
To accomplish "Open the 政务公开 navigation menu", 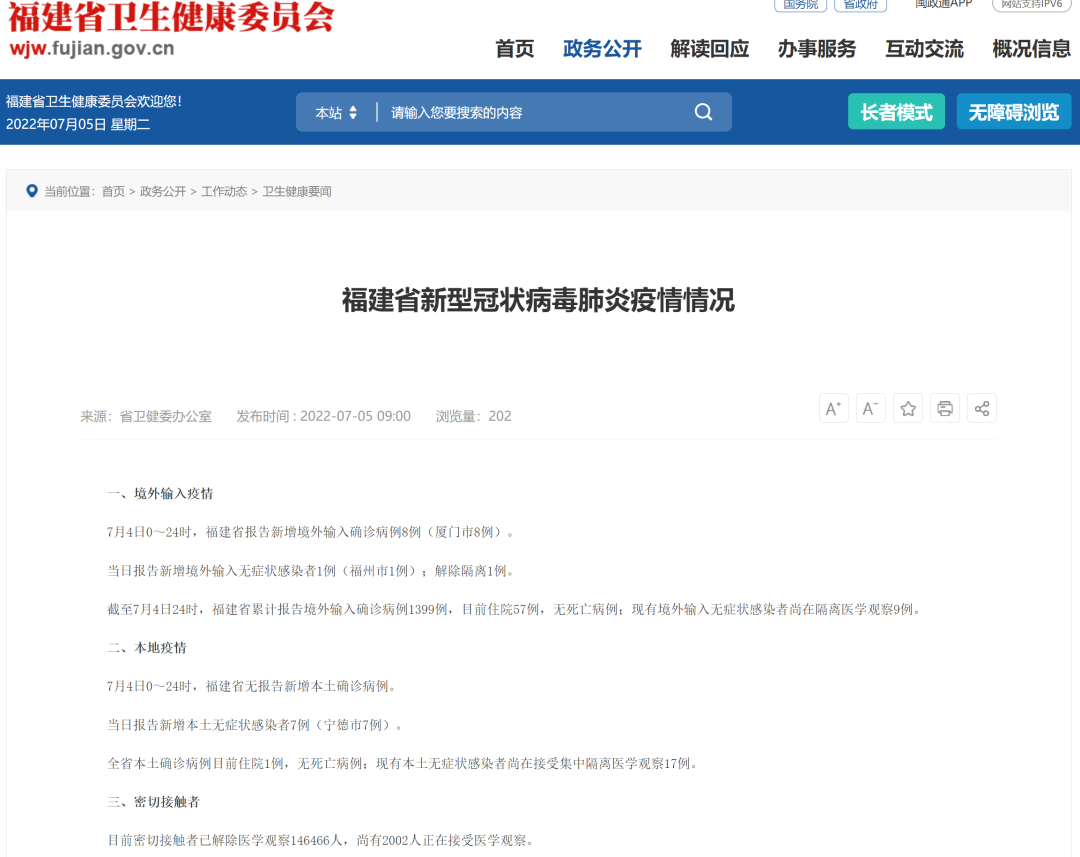I will (x=602, y=49).
